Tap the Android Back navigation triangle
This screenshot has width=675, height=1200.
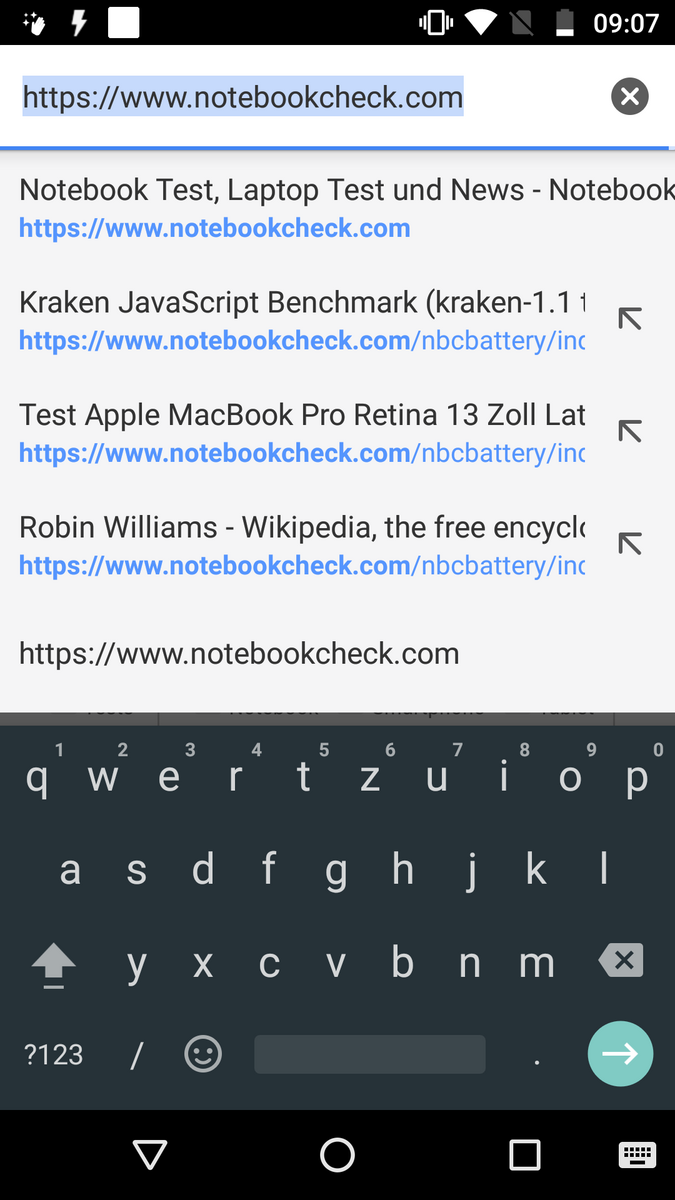[150, 1155]
